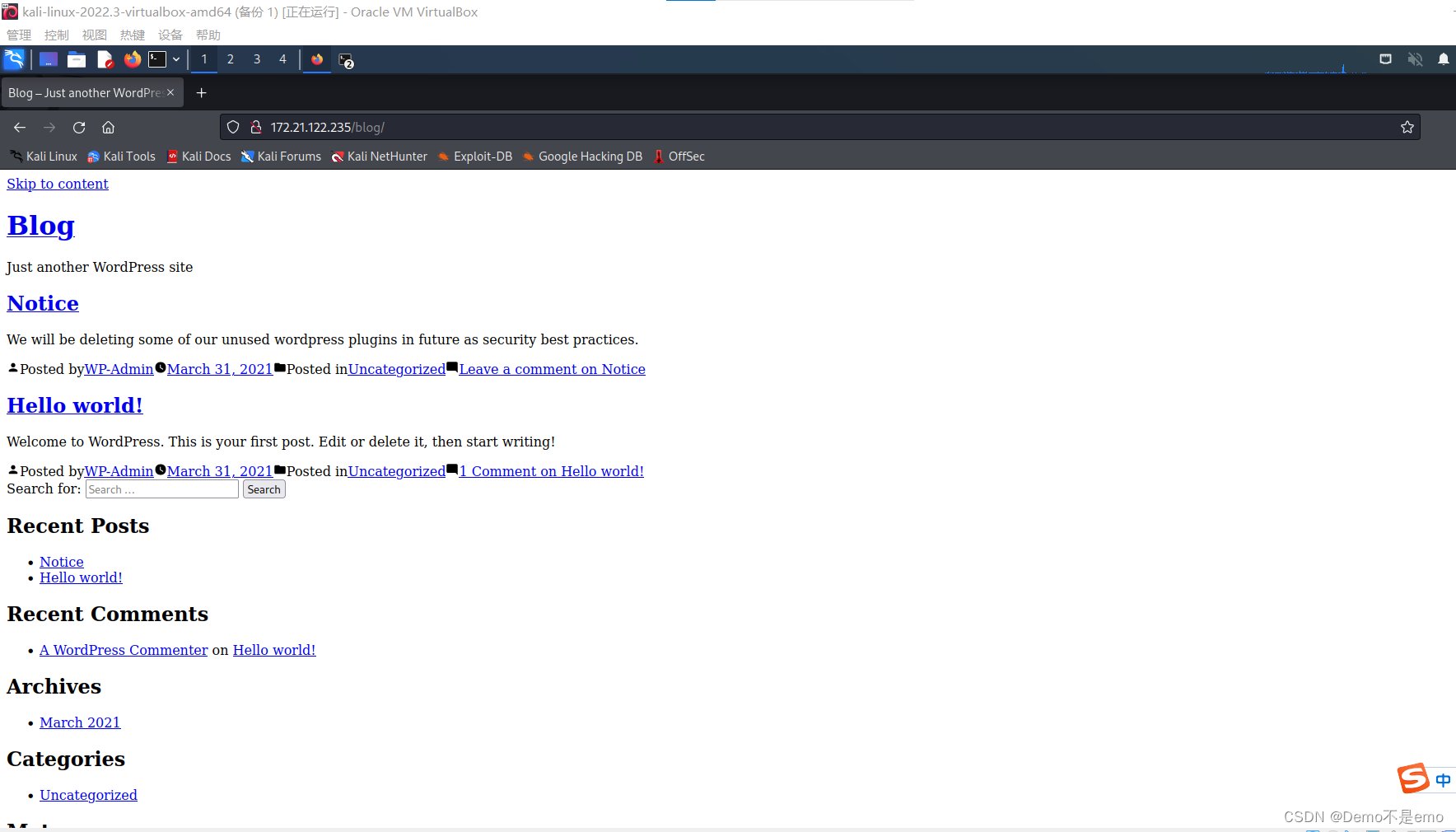Open the Kali Tools bookmark

tap(122, 157)
